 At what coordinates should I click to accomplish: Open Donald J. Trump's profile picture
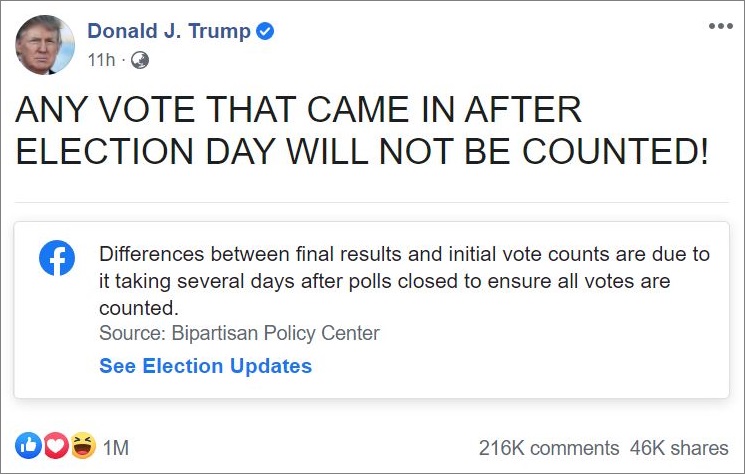pyautogui.click(x=45, y=44)
